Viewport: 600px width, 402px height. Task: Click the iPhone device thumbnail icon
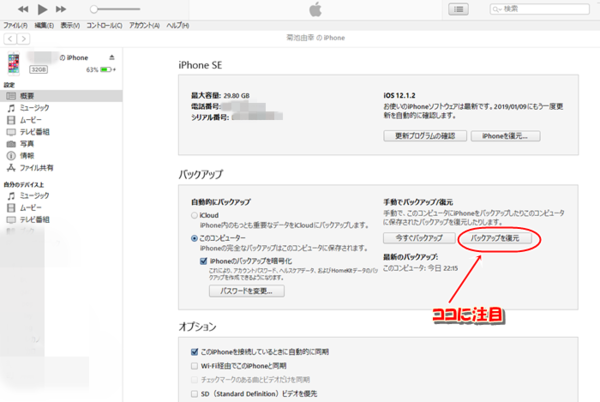tap(14, 63)
